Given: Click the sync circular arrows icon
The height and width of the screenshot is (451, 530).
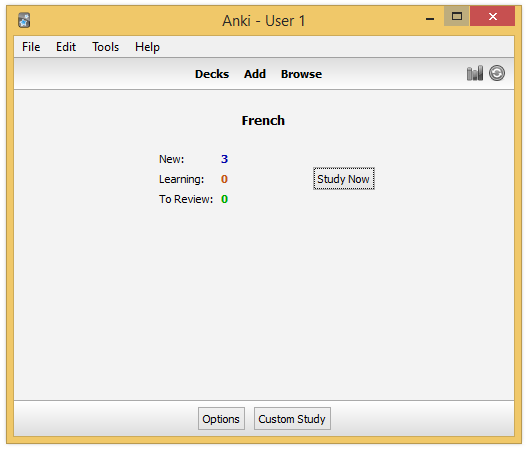Looking at the screenshot, I should point(497,73).
